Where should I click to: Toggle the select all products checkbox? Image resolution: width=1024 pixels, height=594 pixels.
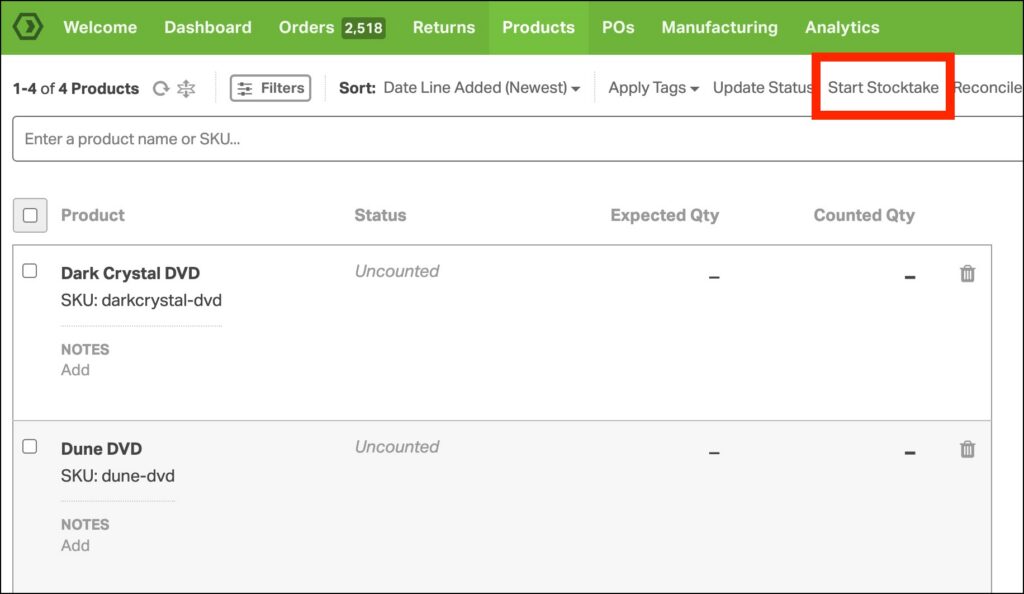point(30,215)
